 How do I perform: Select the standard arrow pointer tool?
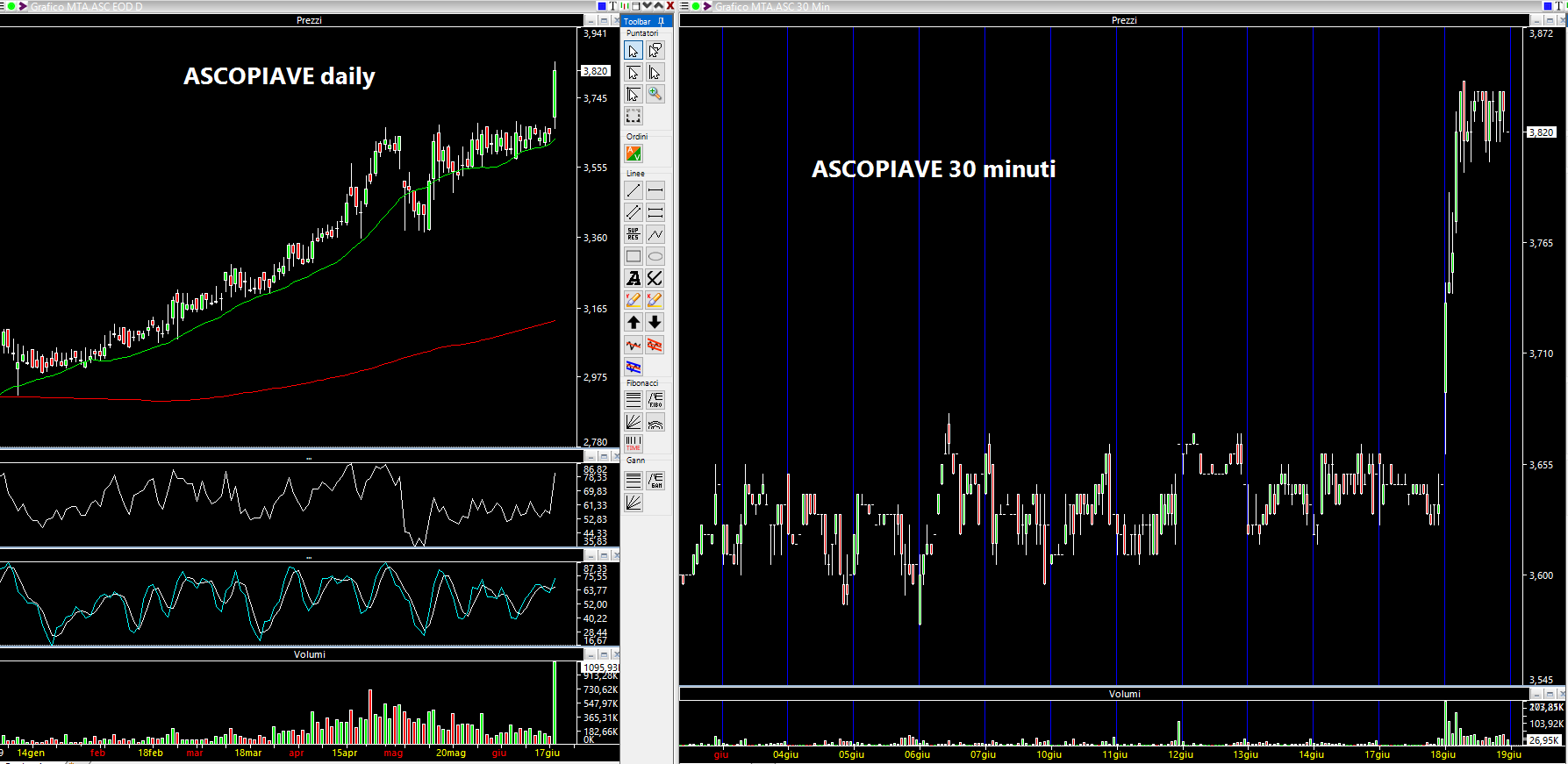(x=634, y=51)
